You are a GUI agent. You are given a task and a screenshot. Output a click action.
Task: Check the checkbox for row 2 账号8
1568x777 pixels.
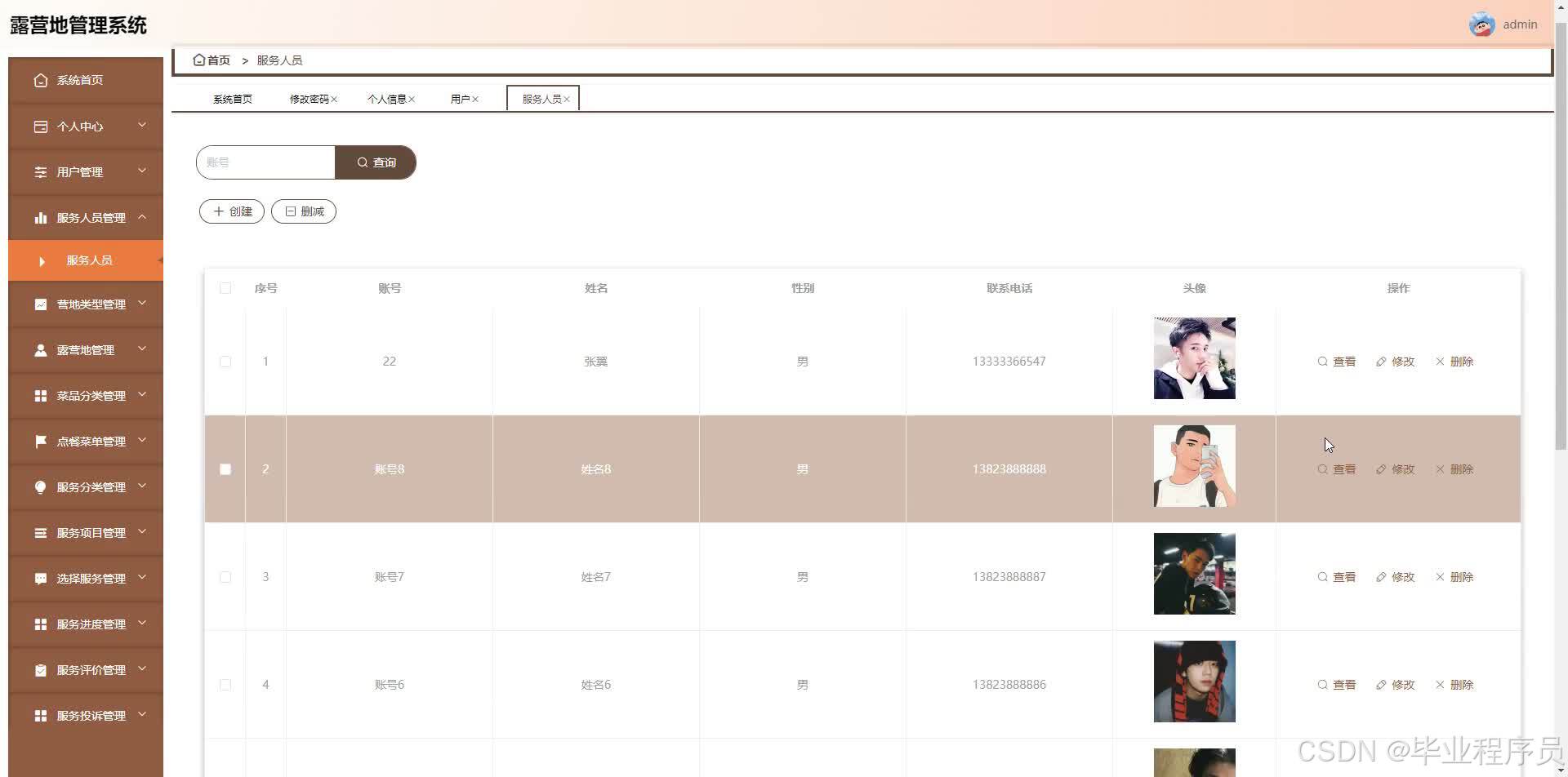pos(225,469)
